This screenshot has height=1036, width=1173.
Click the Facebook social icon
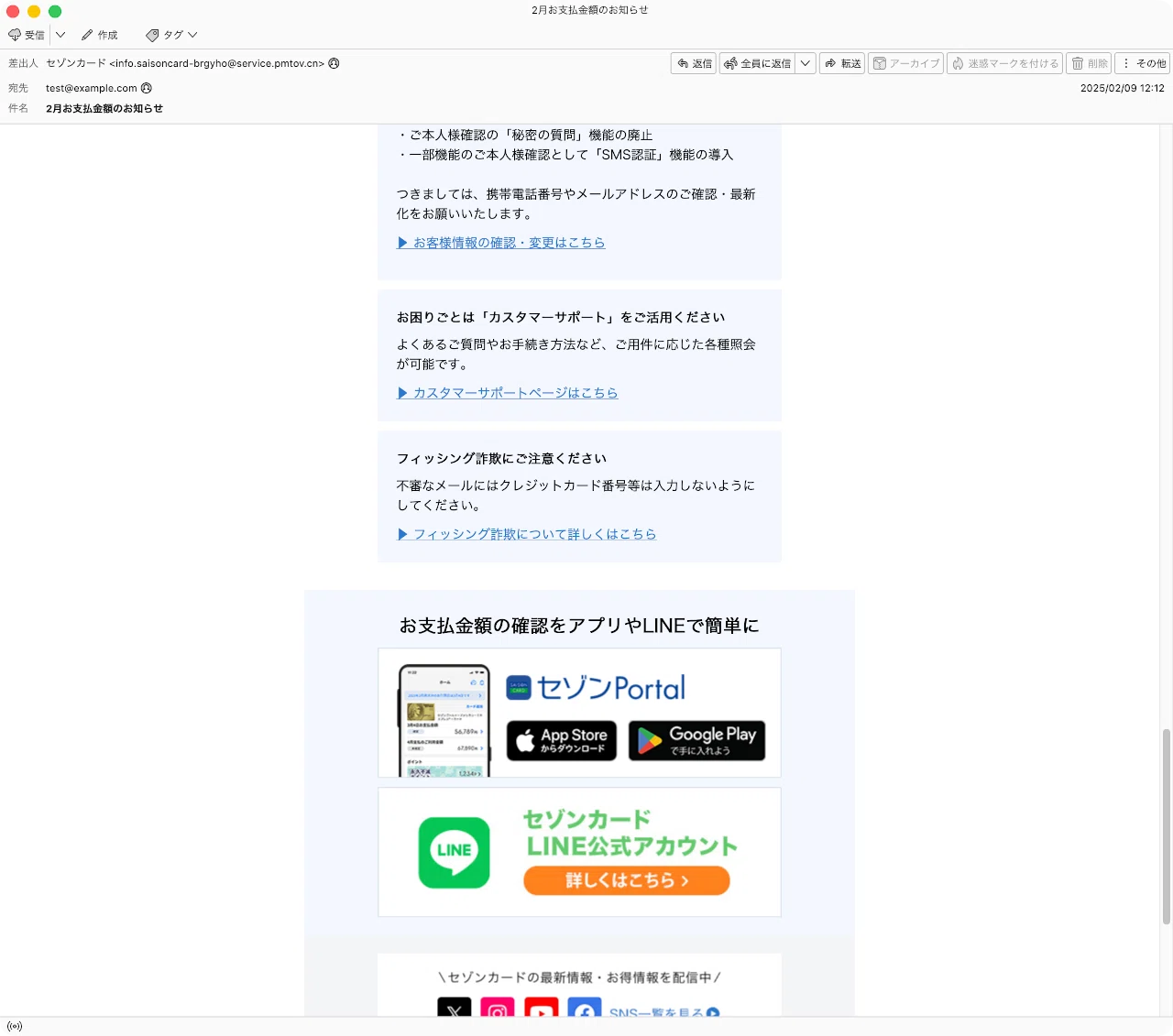(585, 1008)
